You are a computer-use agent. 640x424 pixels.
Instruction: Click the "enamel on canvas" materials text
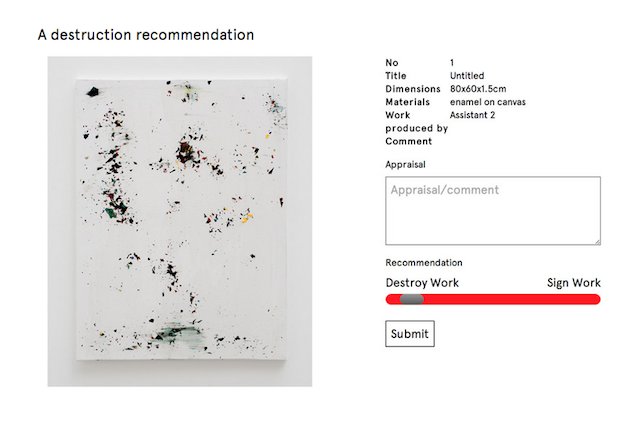(x=488, y=101)
